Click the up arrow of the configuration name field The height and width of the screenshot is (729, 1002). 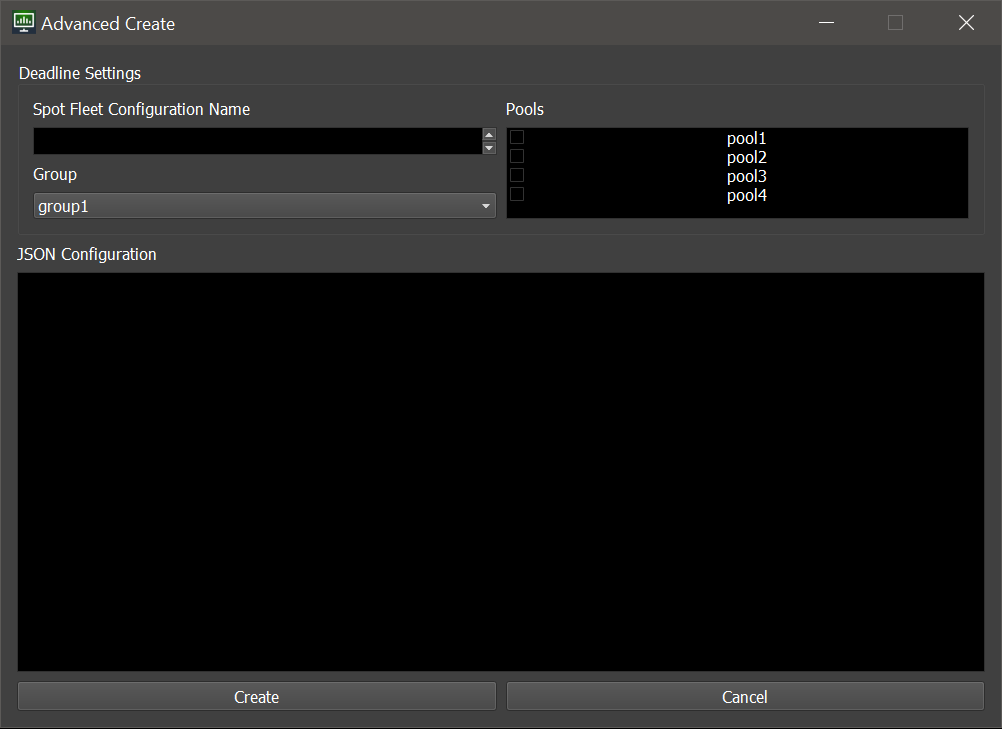[x=489, y=135]
